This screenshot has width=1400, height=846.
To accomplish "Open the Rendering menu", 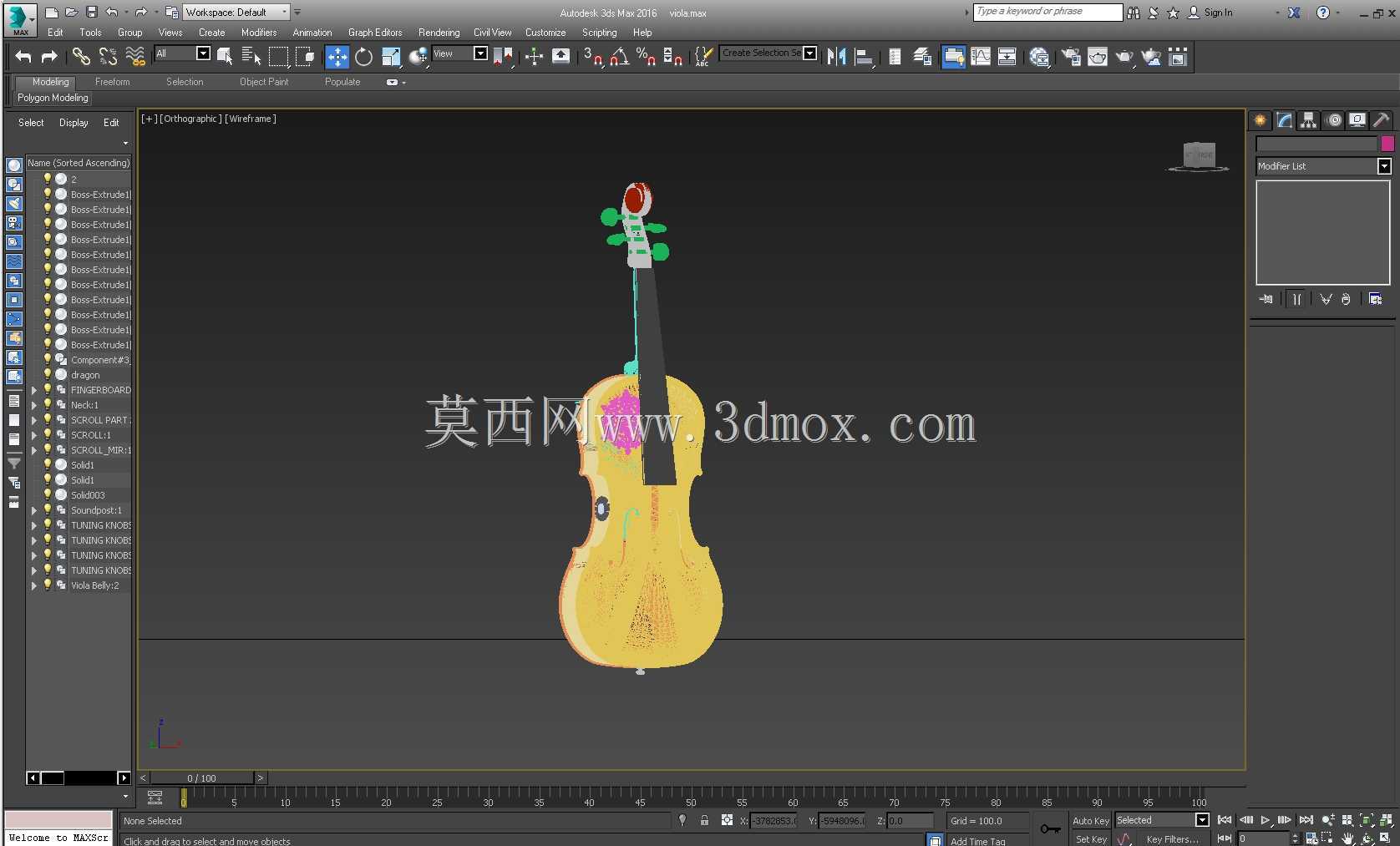I will tap(439, 33).
